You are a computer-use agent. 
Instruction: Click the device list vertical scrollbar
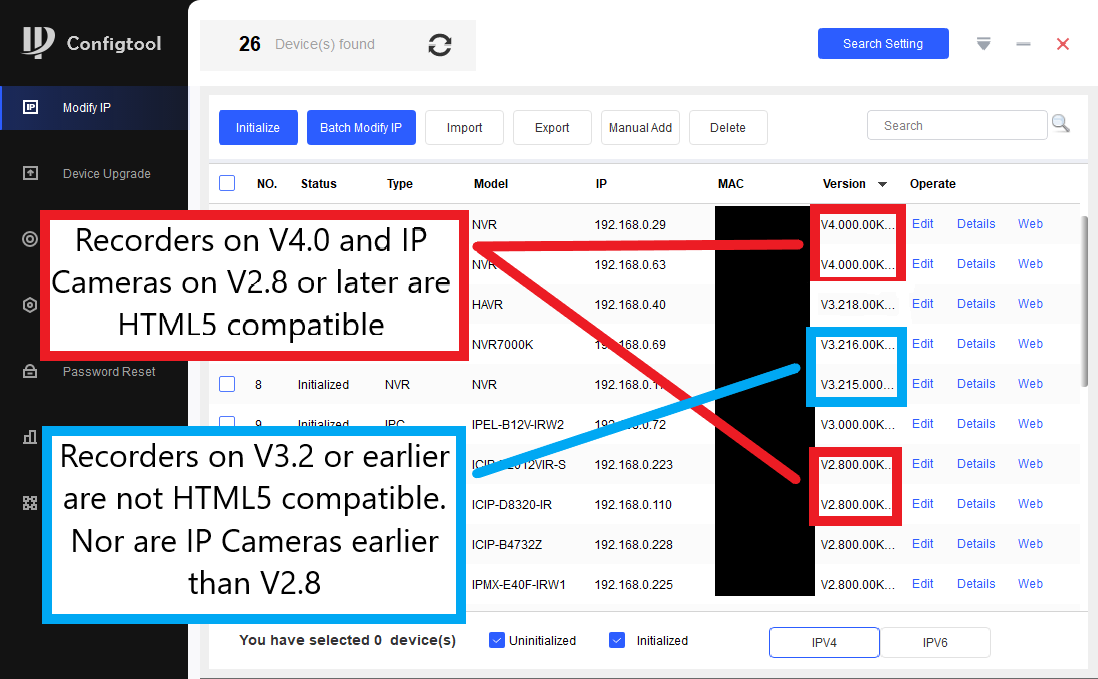[x=1085, y=301]
